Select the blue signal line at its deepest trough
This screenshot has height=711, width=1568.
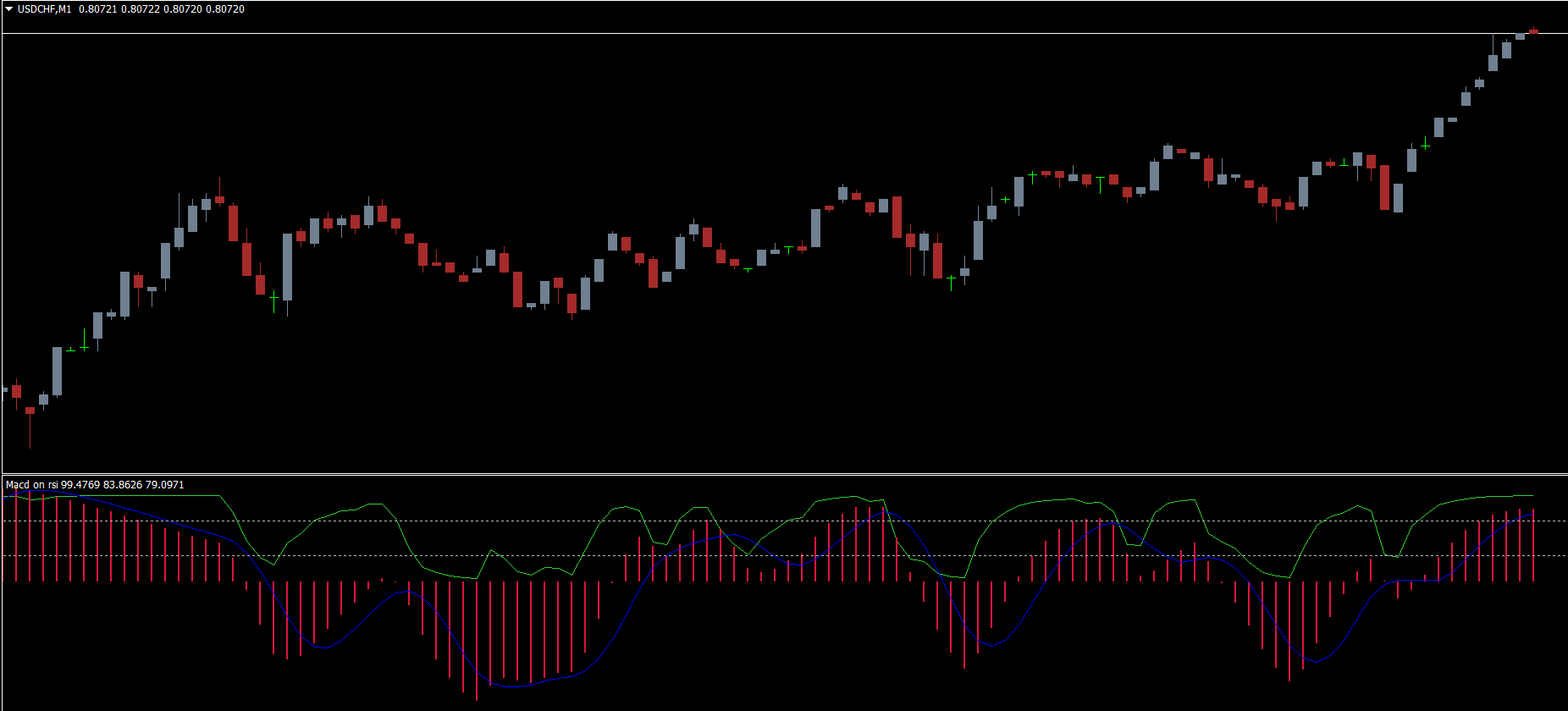coord(512,686)
